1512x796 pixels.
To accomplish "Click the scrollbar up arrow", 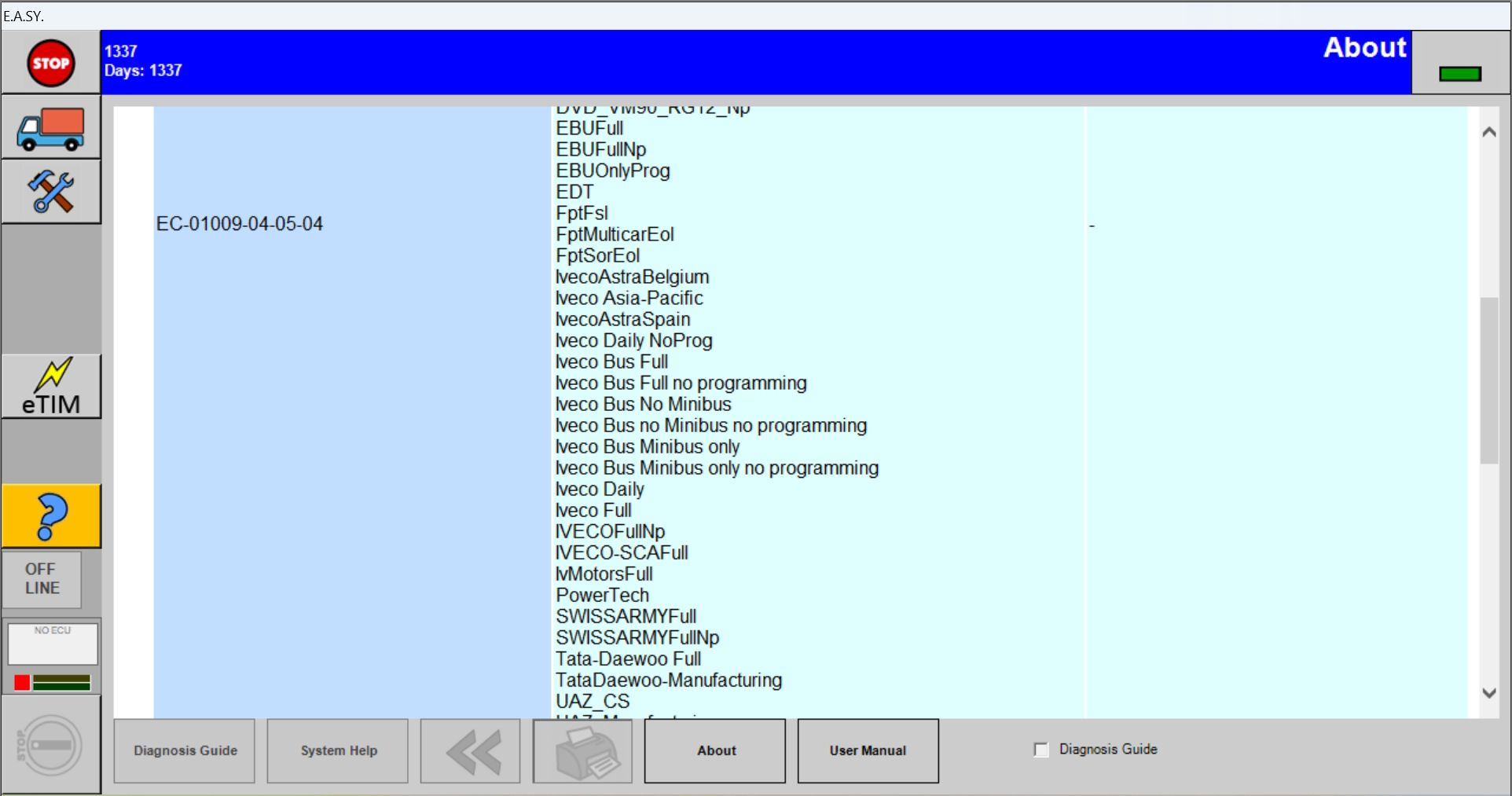I will 1489,131.
